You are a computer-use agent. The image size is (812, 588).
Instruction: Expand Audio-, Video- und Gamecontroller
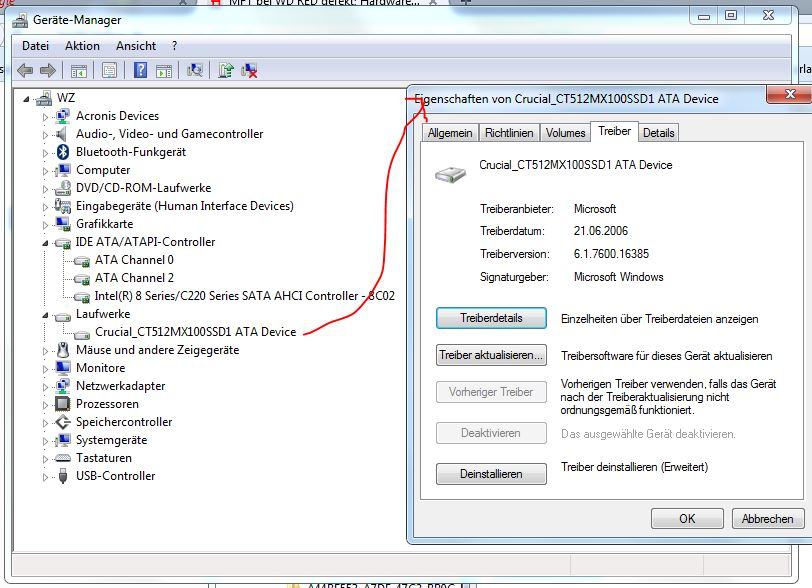pos(45,135)
